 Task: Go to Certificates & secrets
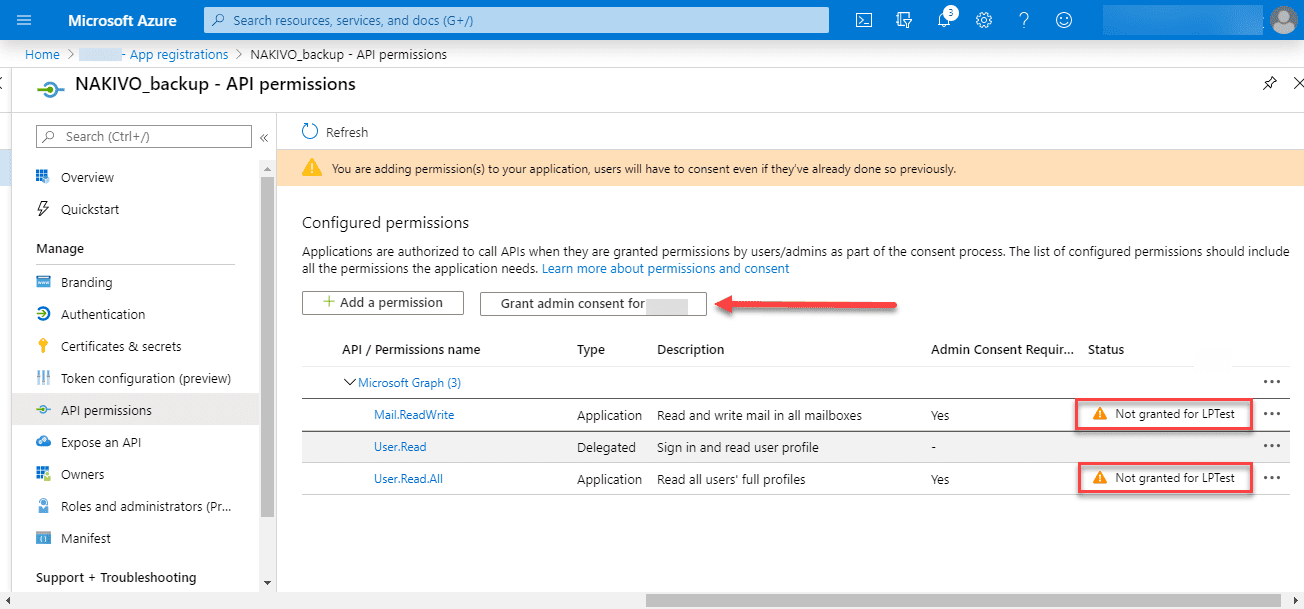pos(121,346)
